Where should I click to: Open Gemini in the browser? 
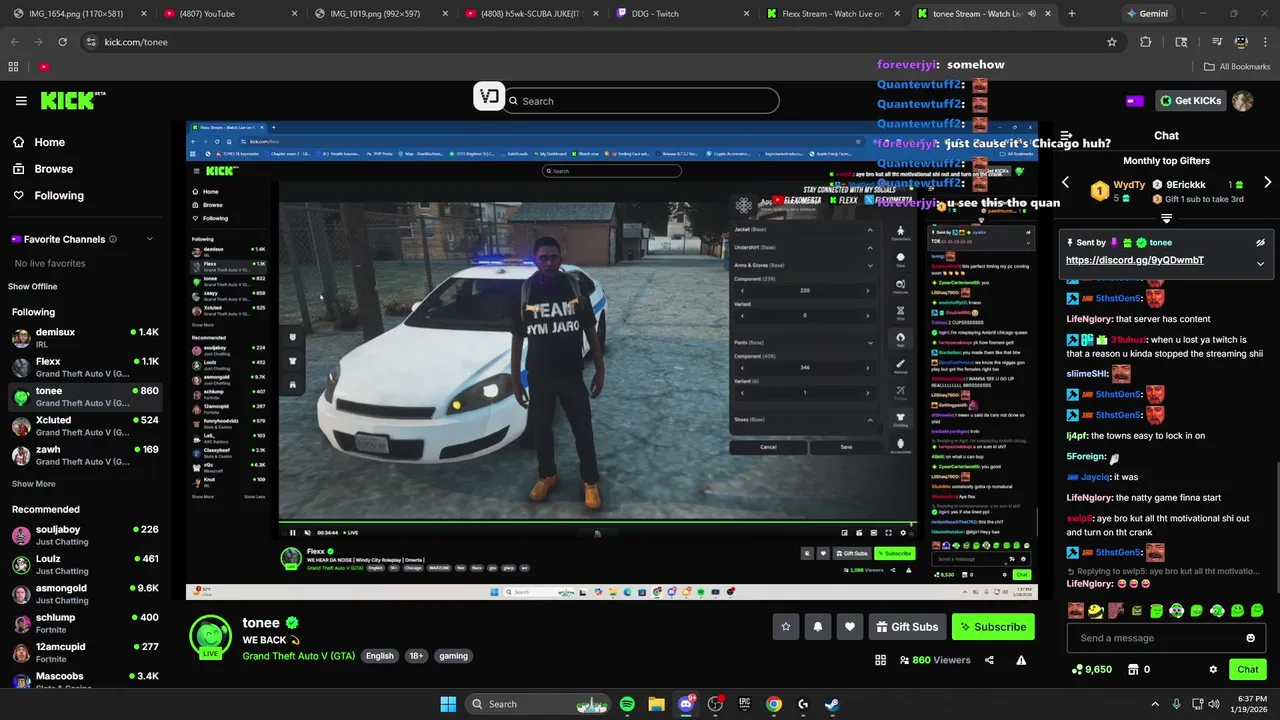click(x=1152, y=14)
